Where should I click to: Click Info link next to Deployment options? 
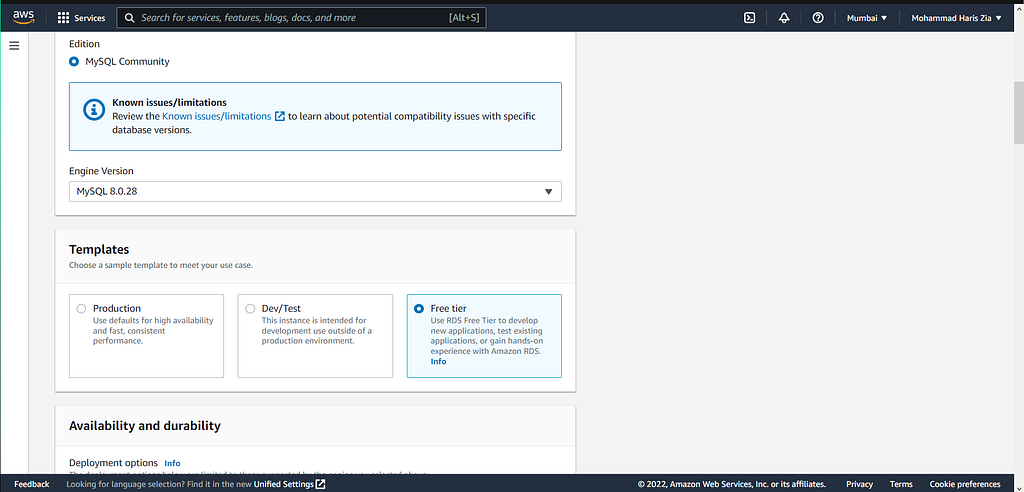pyautogui.click(x=172, y=463)
